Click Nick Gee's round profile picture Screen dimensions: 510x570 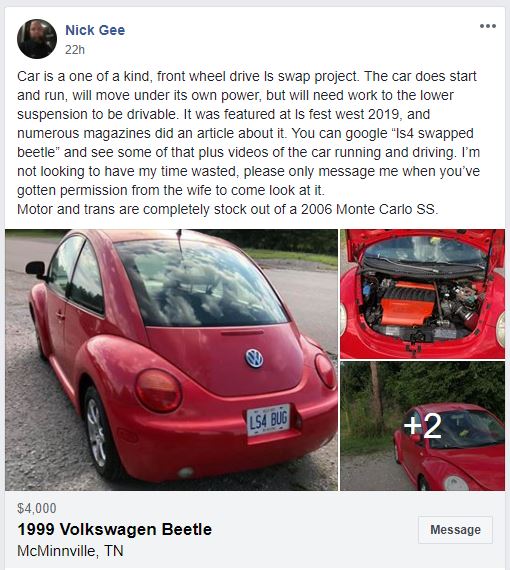click(37, 39)
